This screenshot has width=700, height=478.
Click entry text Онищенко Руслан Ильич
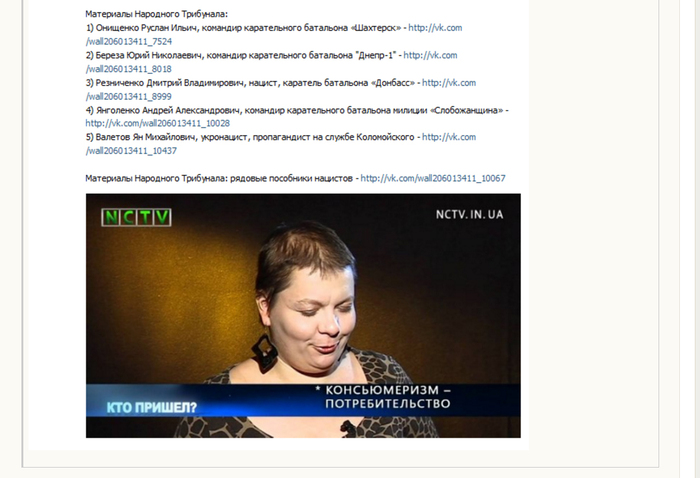point(147,28)
